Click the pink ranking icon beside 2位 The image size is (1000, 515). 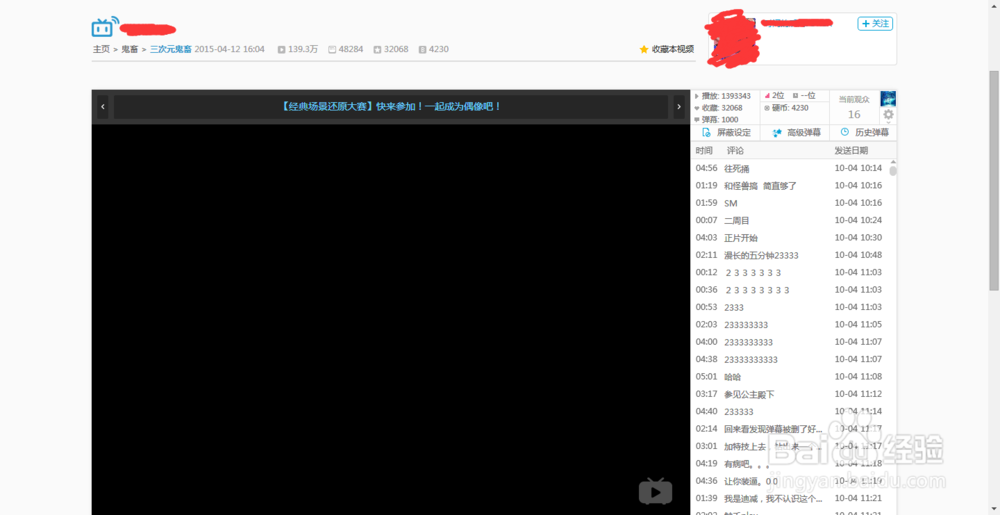767,96
